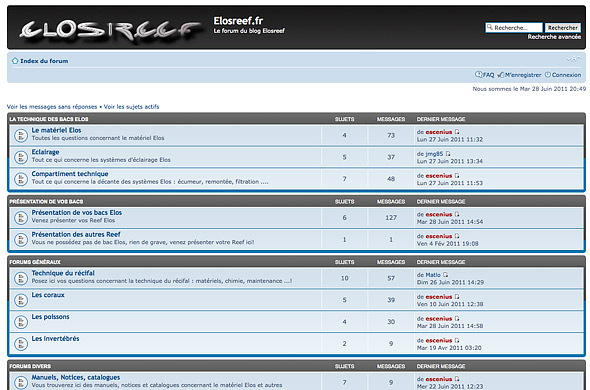
Task: Open Technique du récifal forum
Action: 63,273
